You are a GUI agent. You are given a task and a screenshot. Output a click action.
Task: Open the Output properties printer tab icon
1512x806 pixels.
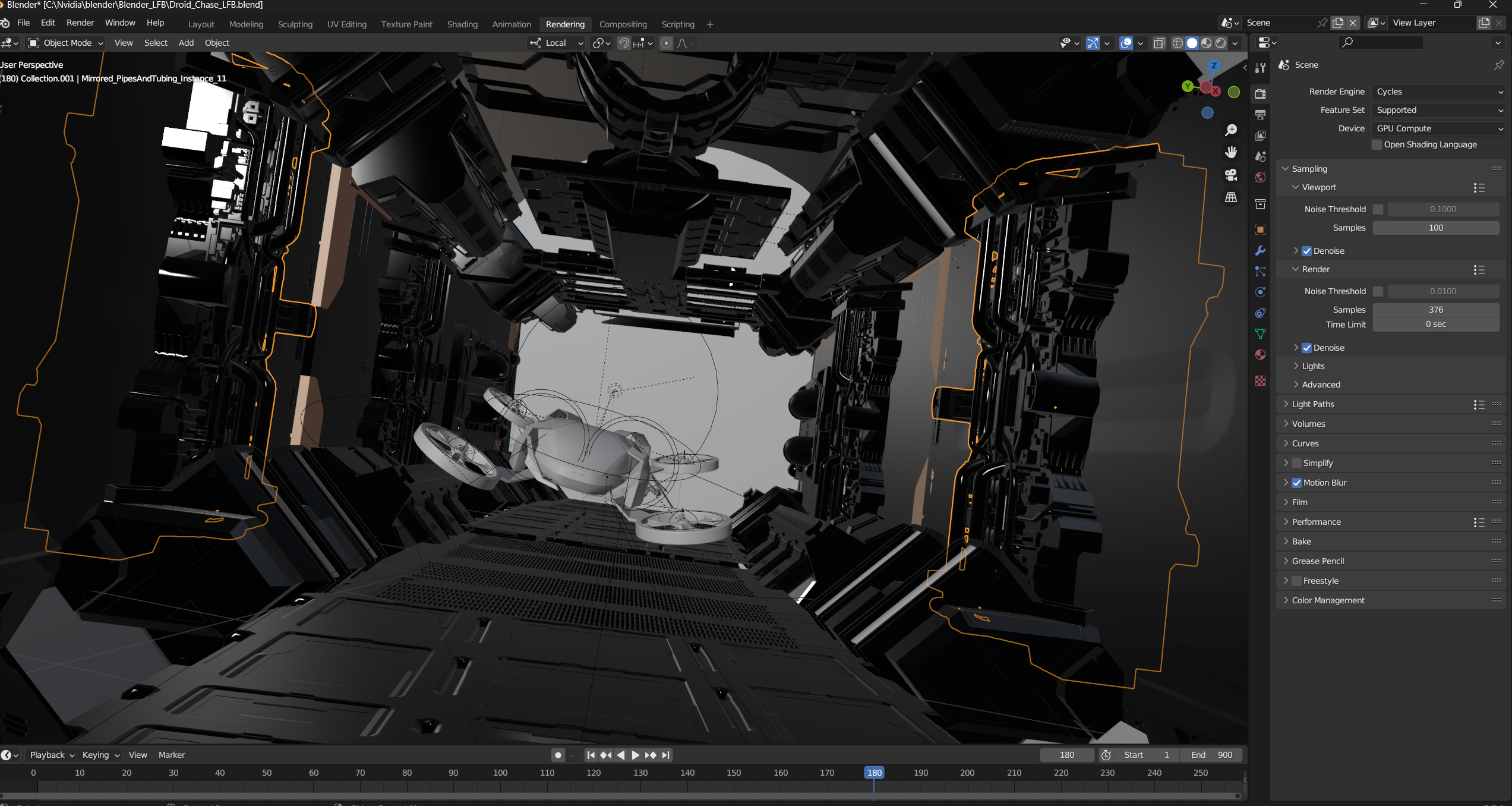point(1260,114)
